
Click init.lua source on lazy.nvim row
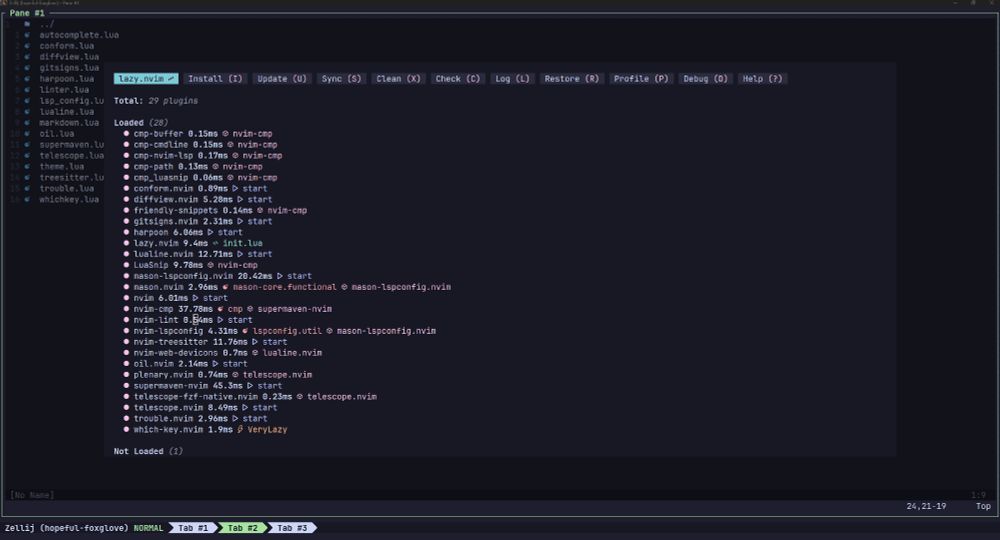[x=242, y=243]
